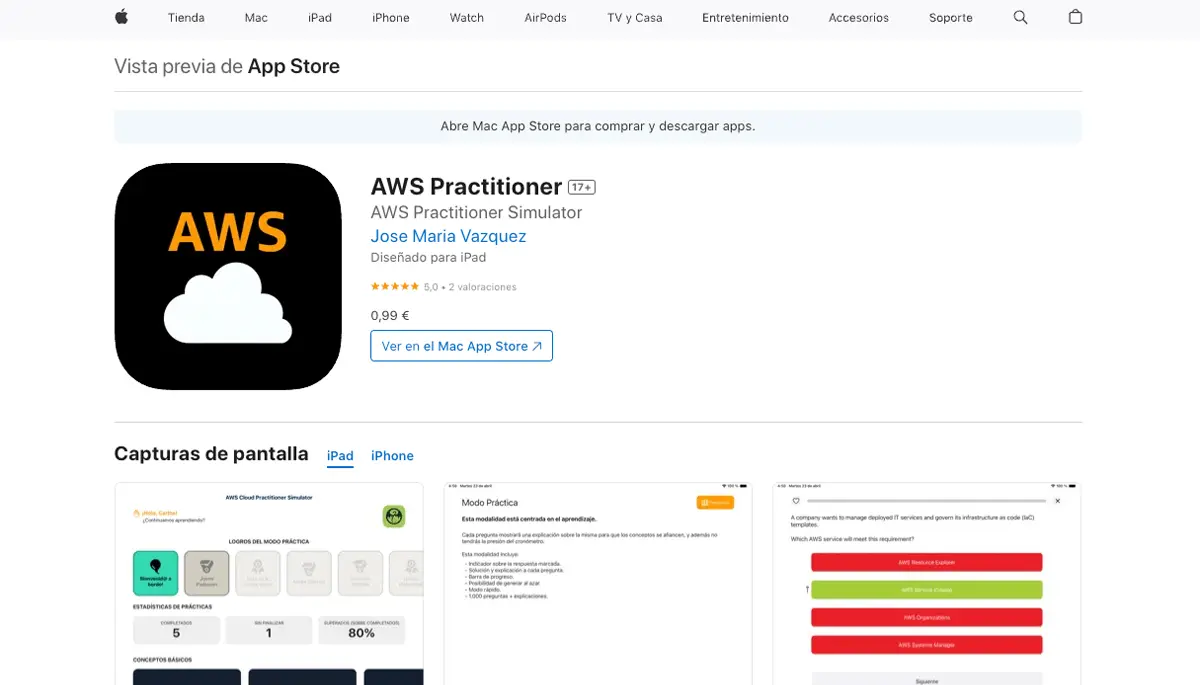Open the Mac menu item
The height and width of the screenshot is (685, 1200).
tap(256, 18)
